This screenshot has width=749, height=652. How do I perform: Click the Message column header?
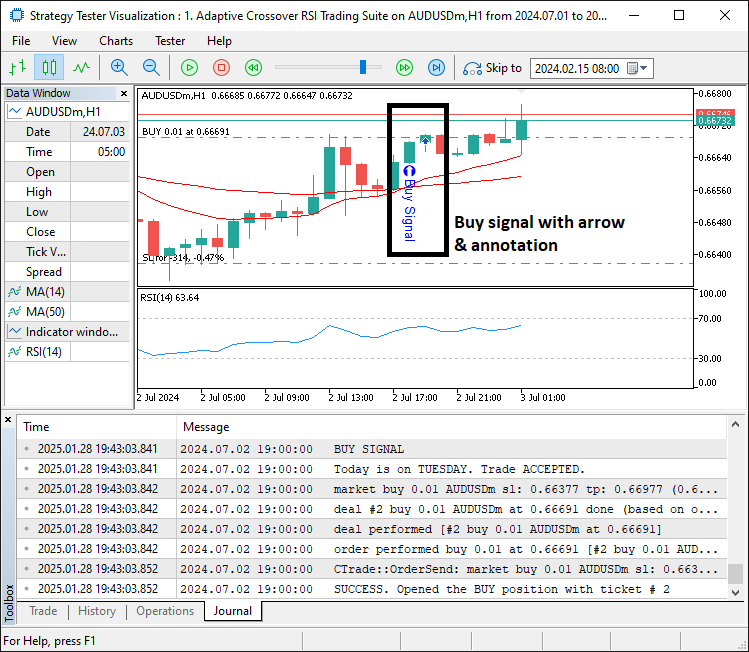tap(451, 427)
